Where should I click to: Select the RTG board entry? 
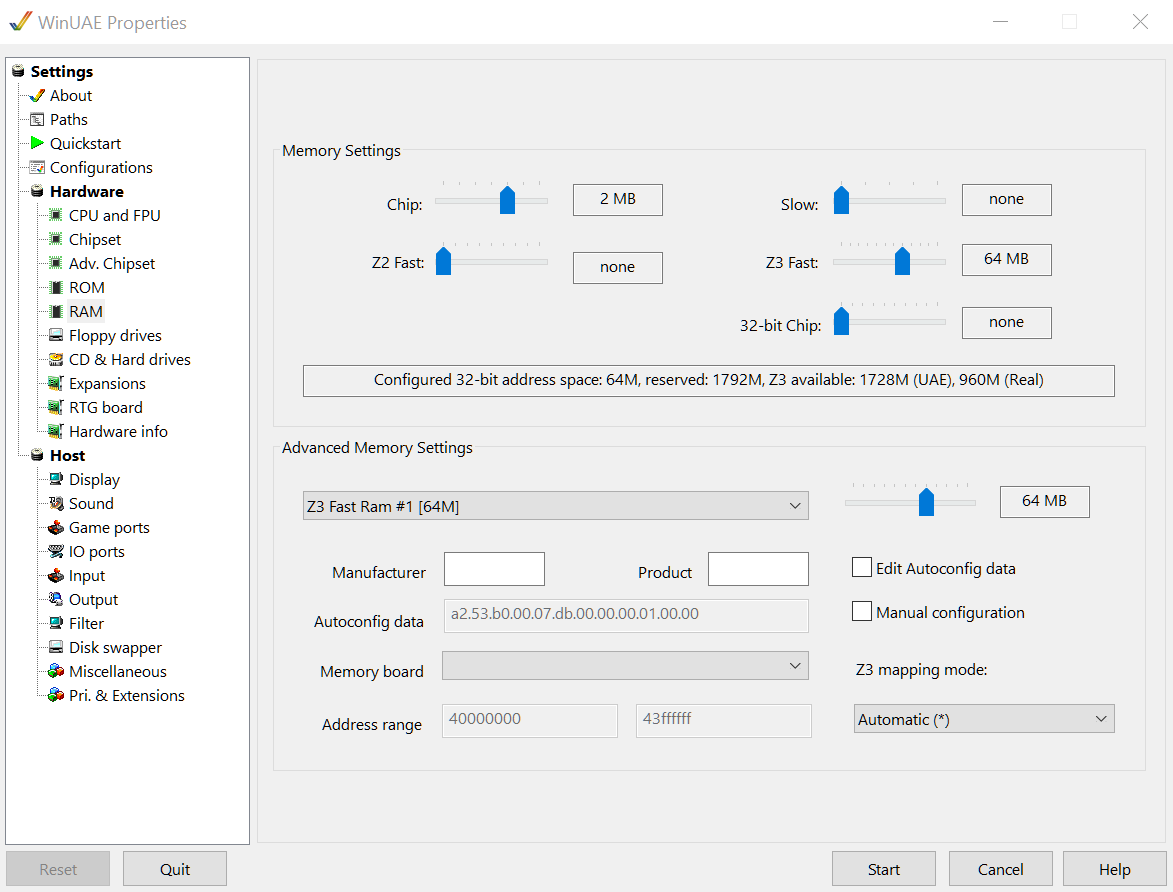pyautogui.click(x=105, y=408)
